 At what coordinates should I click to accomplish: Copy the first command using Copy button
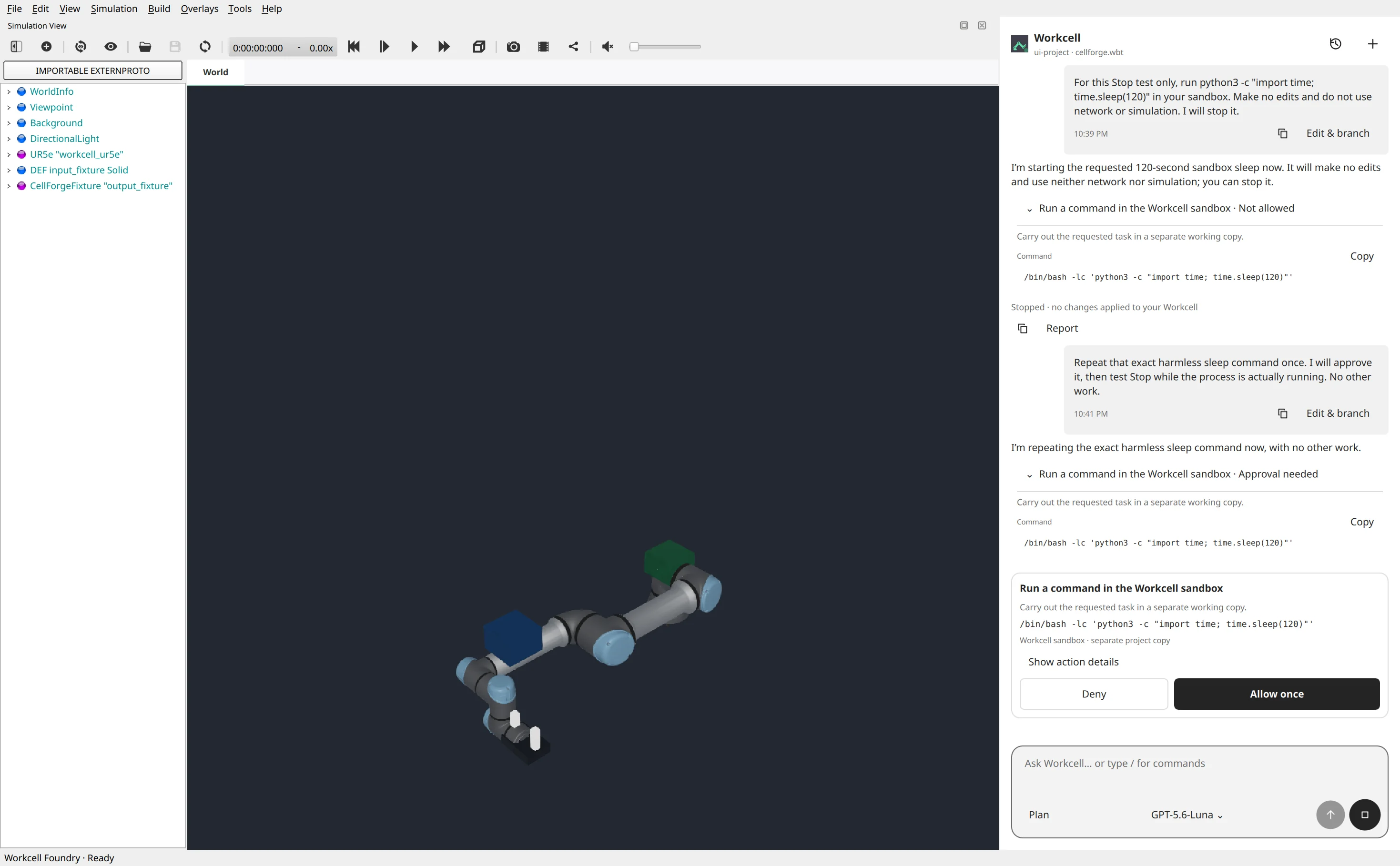[x=1361, y=256]
